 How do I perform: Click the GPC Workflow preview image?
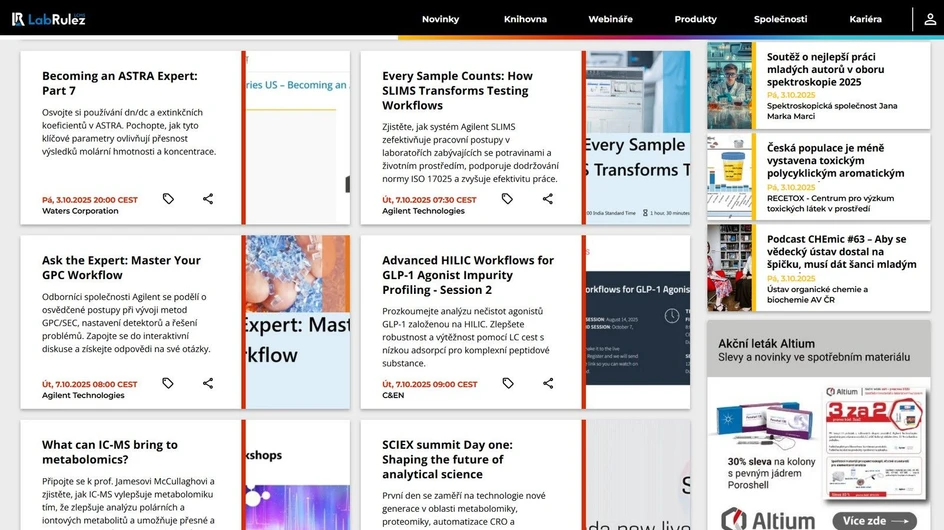pos(297,322)
